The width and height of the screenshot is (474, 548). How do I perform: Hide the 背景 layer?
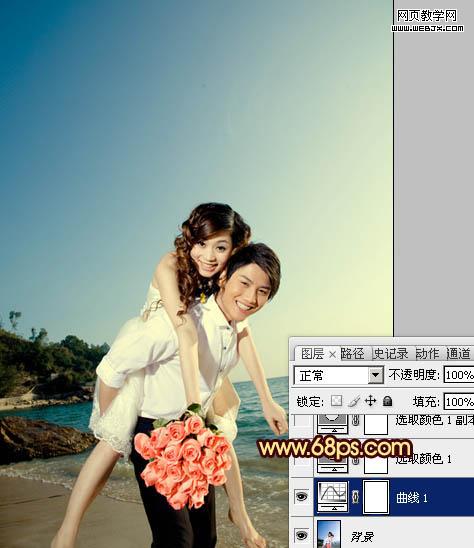pyautogui.click(x=301, y=535)
